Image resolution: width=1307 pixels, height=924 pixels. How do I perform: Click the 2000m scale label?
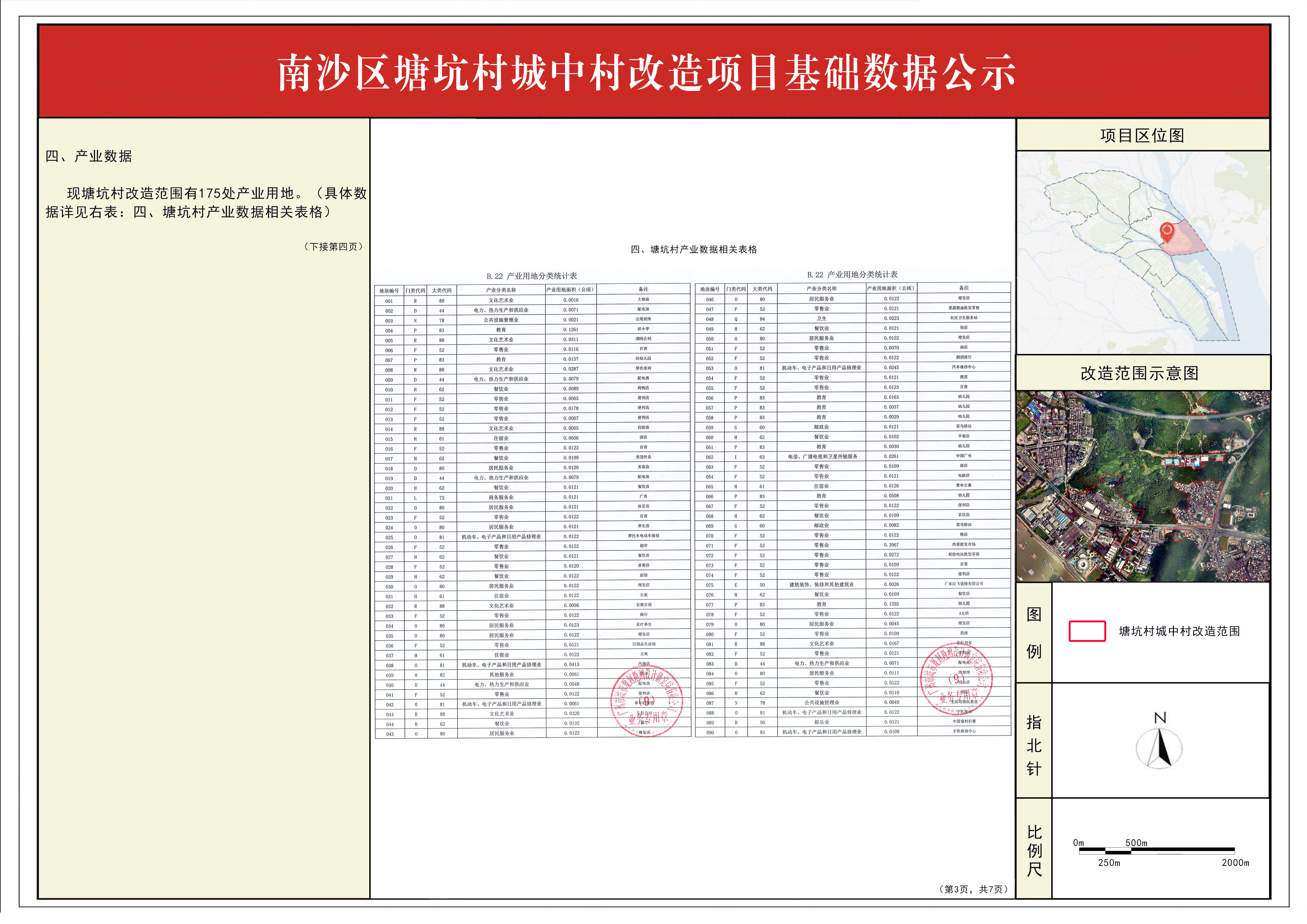coord(1235,863)
